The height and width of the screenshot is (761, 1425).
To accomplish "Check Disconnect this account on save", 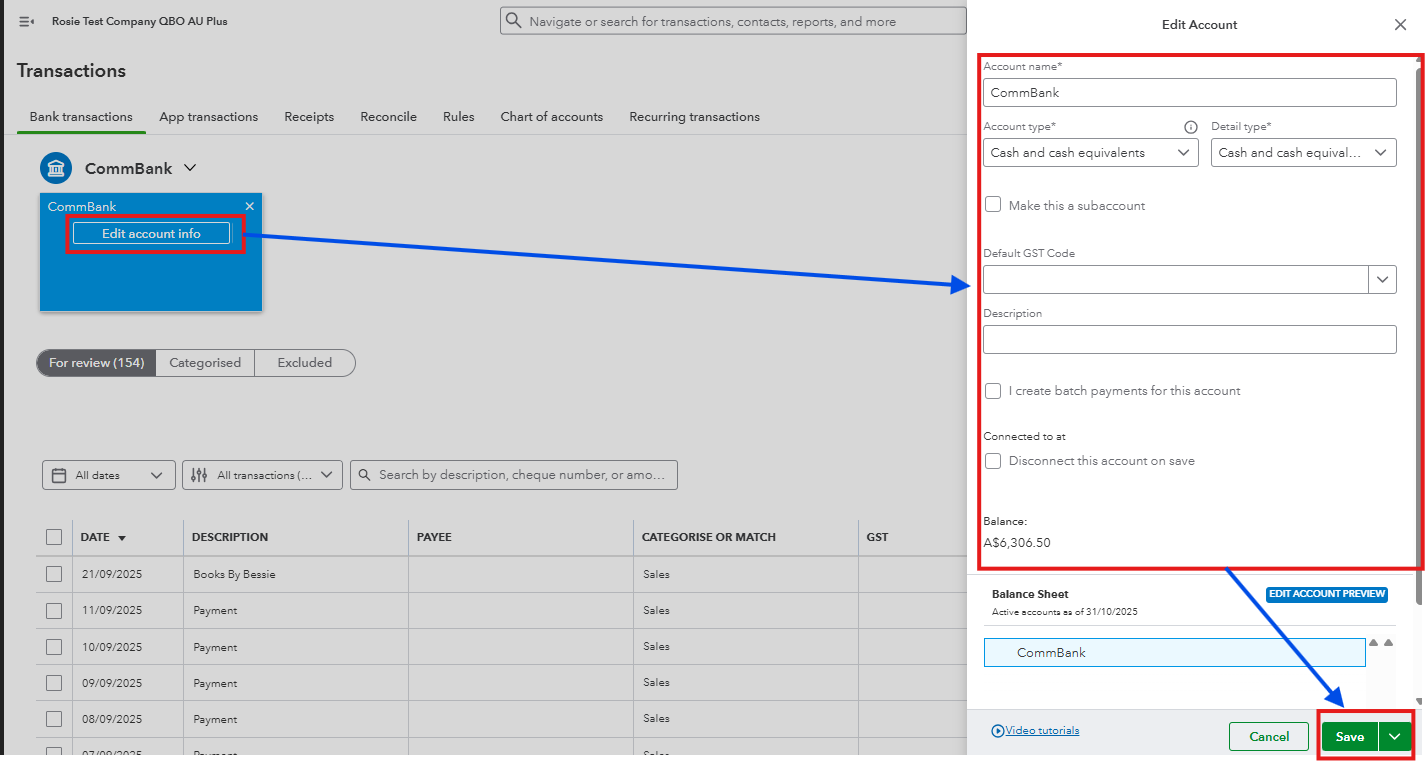I will [993, 461].
